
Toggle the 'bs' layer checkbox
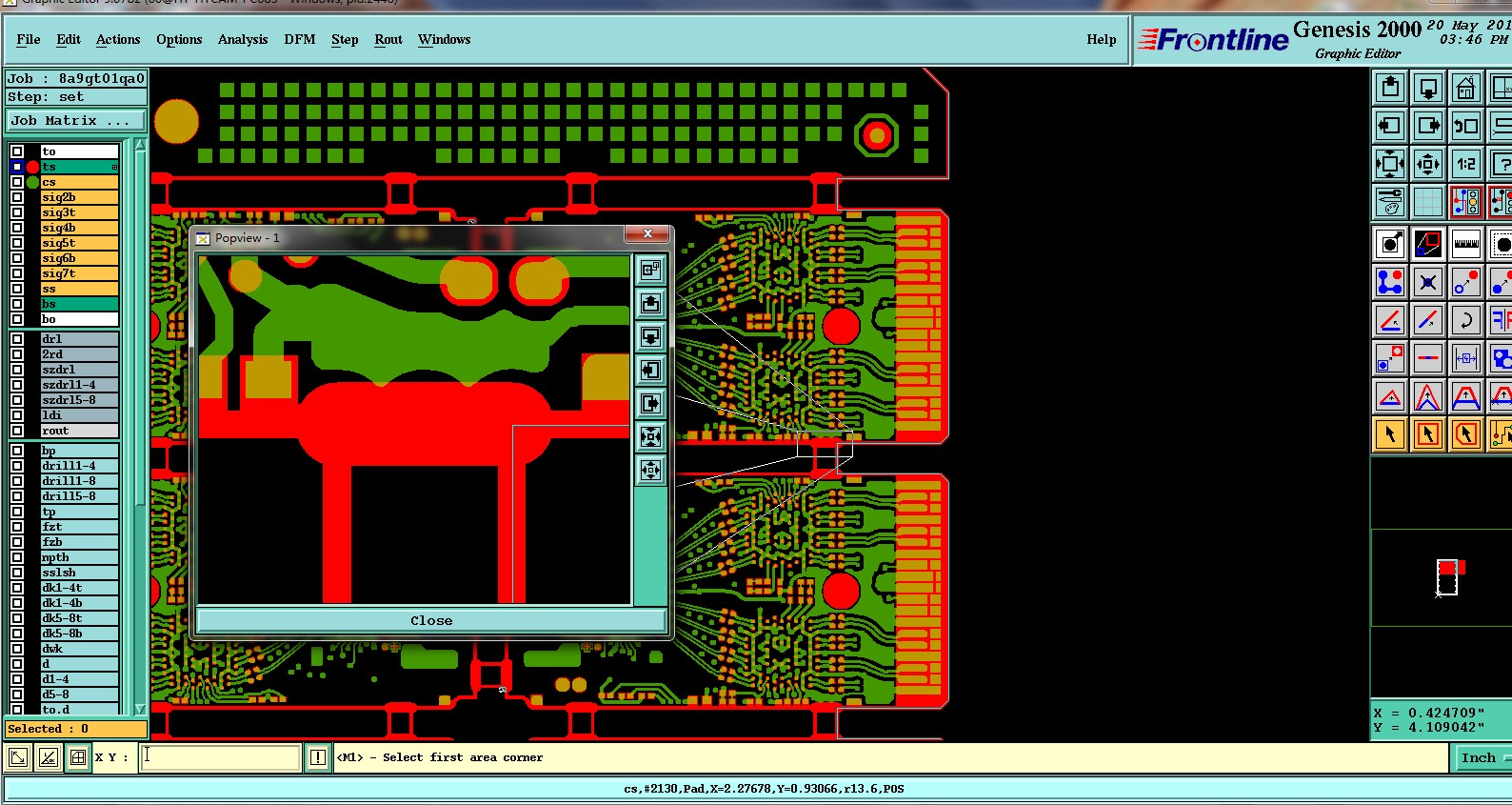point(17,304)
